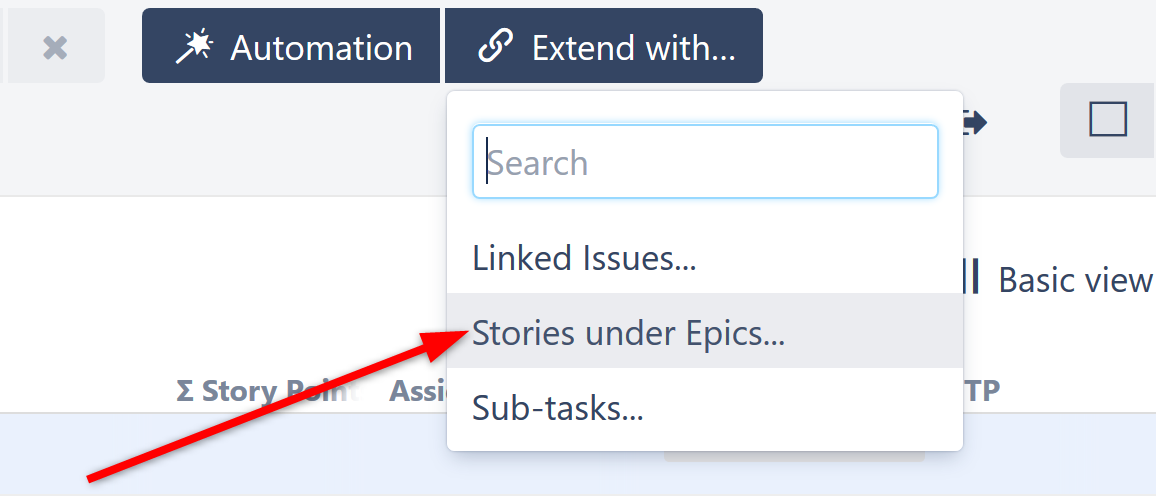This screenshot has width=1156, height=504.
Task: Toggle the Extend with... dropdown button
Action: pos(604,47)
